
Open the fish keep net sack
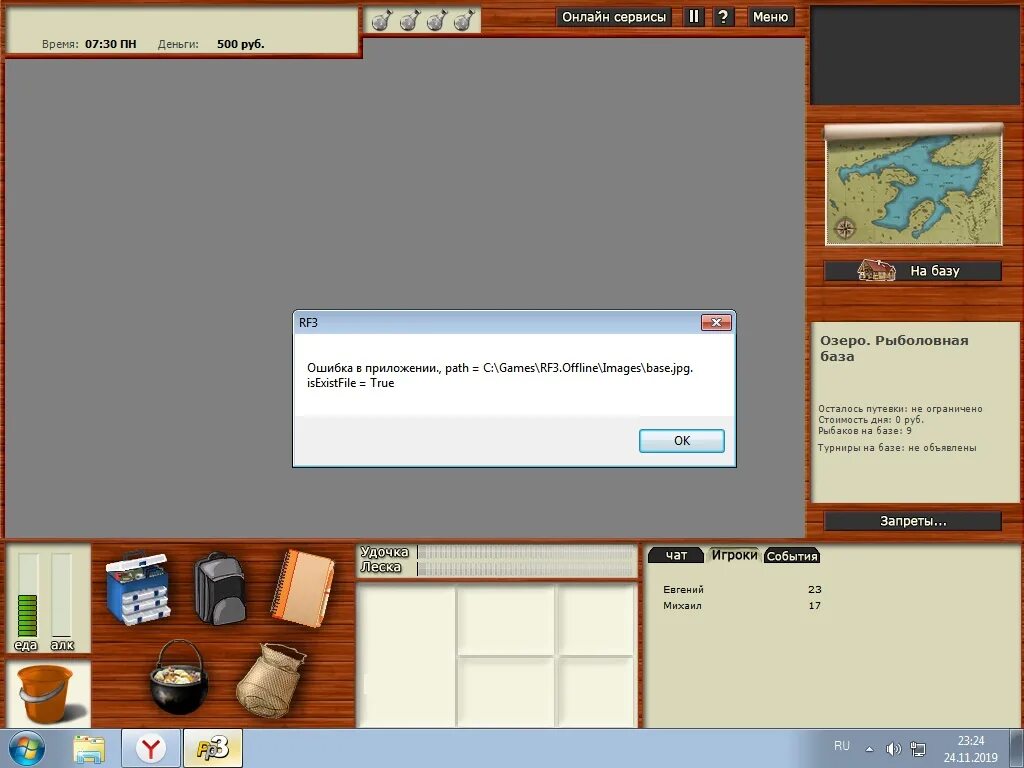pos(270,680)
